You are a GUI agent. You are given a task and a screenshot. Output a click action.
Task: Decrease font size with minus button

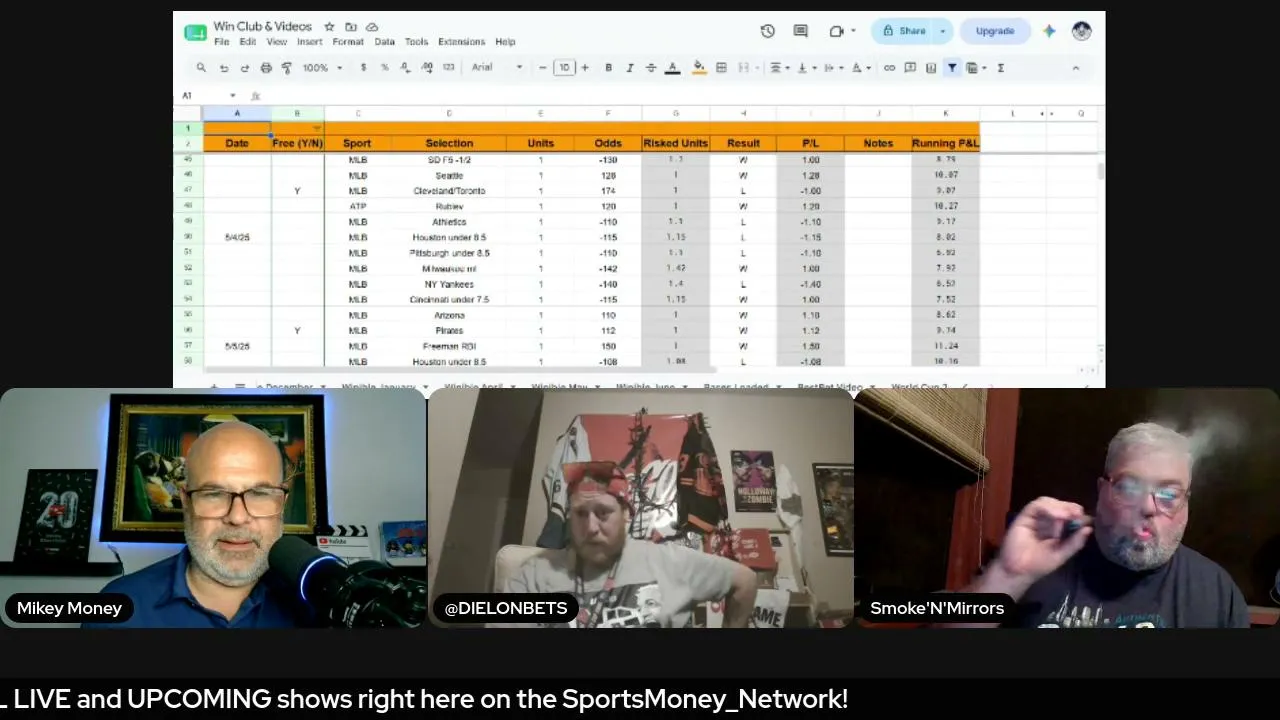click(x=543, y=68)
